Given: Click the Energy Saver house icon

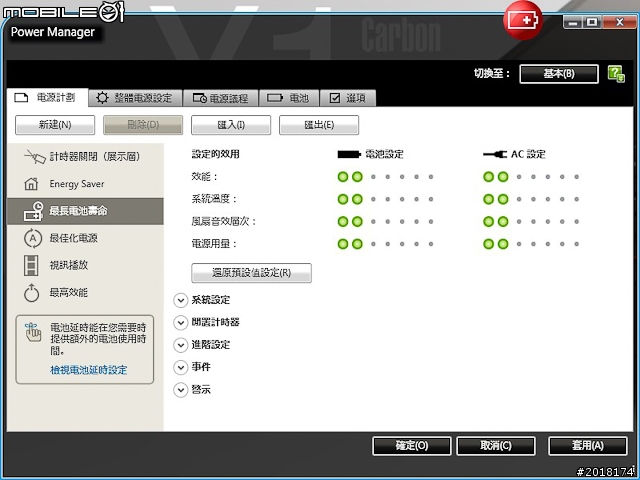Looking at the screenshot, I should tap(31, 184).
